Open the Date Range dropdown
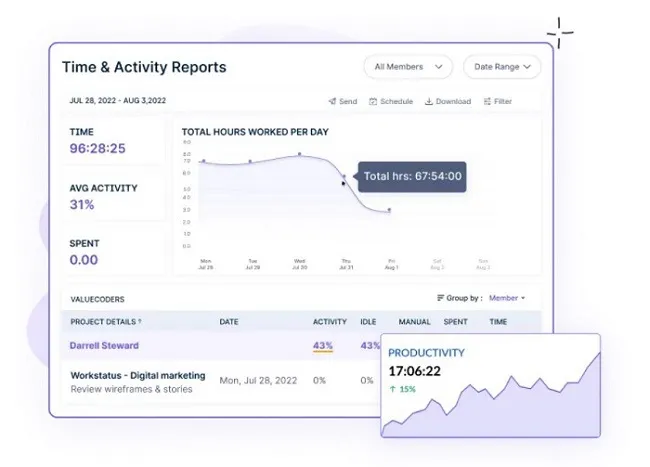The height and width of the screenshot is (467, 650). click(502, 67)
